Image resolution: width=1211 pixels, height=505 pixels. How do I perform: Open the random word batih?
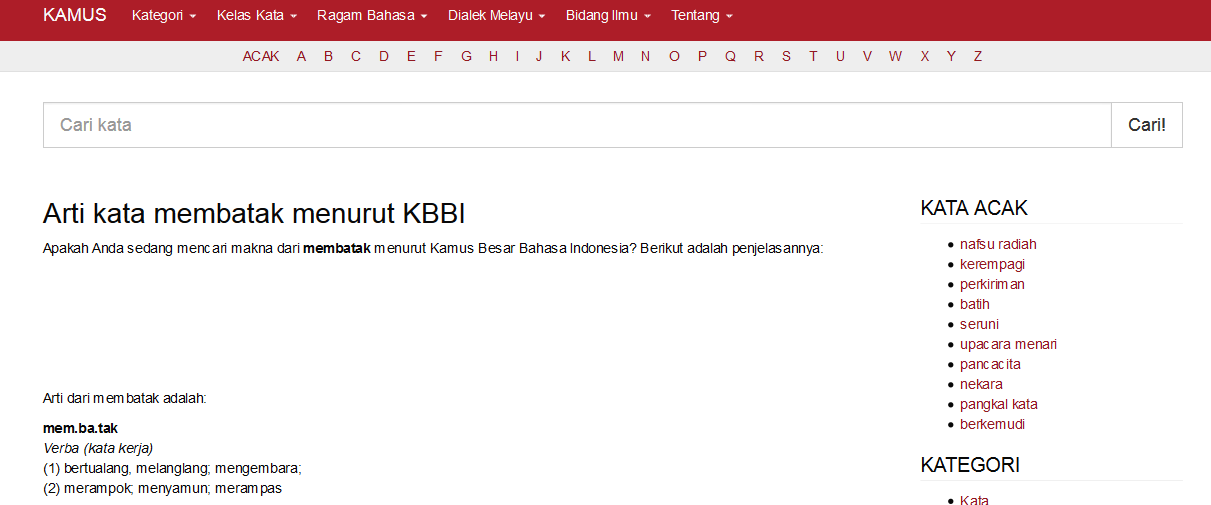(975, 304)
